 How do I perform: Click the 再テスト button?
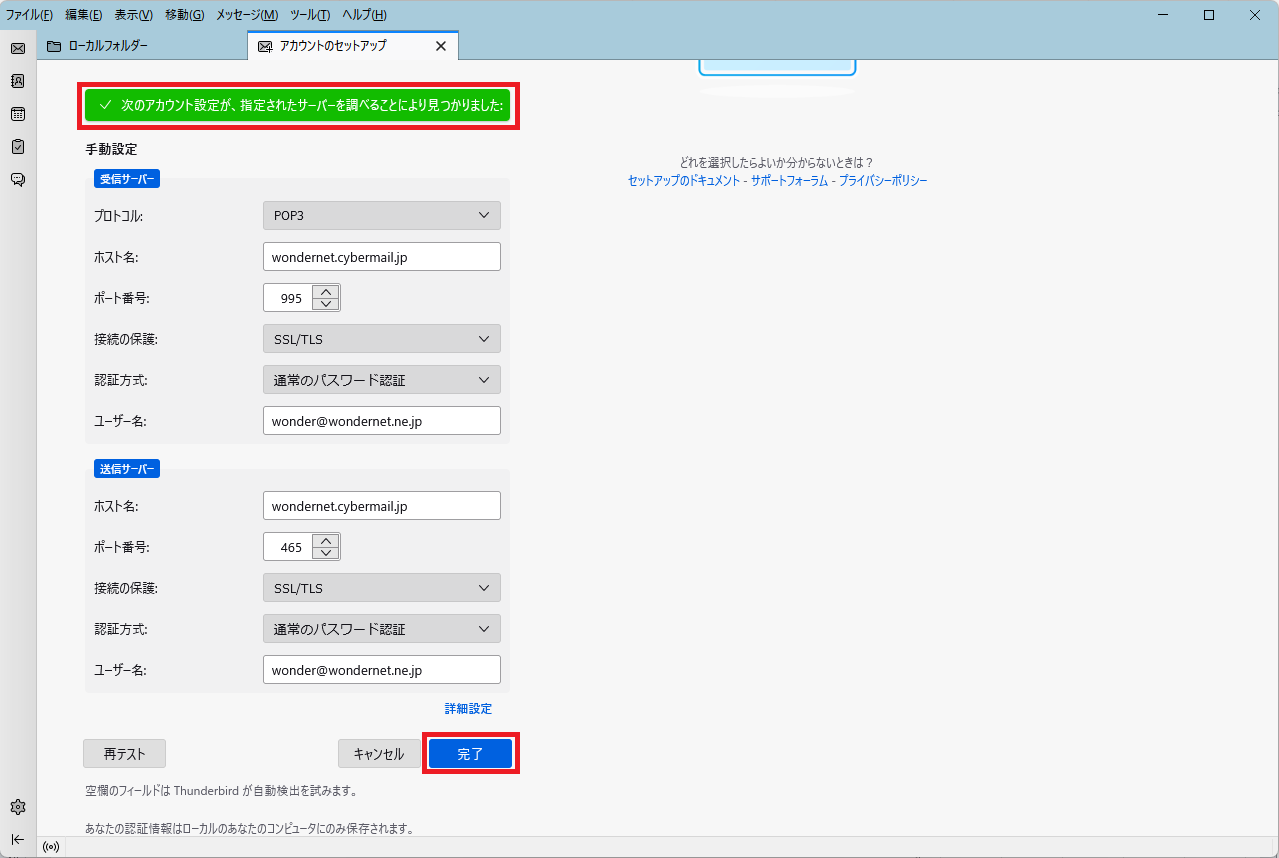(124, 754)
